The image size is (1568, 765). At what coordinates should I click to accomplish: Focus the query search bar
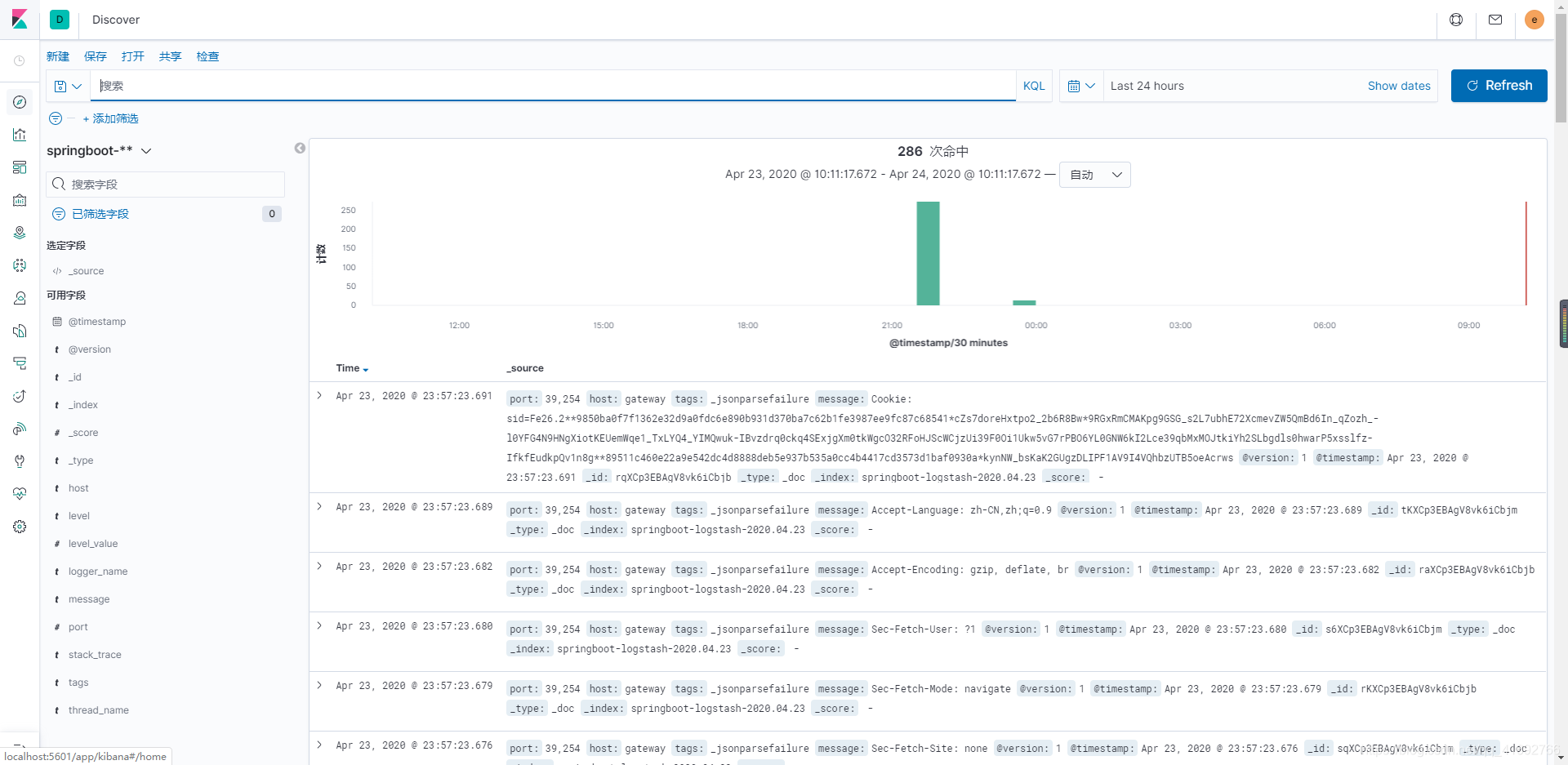tap(553, 86)
